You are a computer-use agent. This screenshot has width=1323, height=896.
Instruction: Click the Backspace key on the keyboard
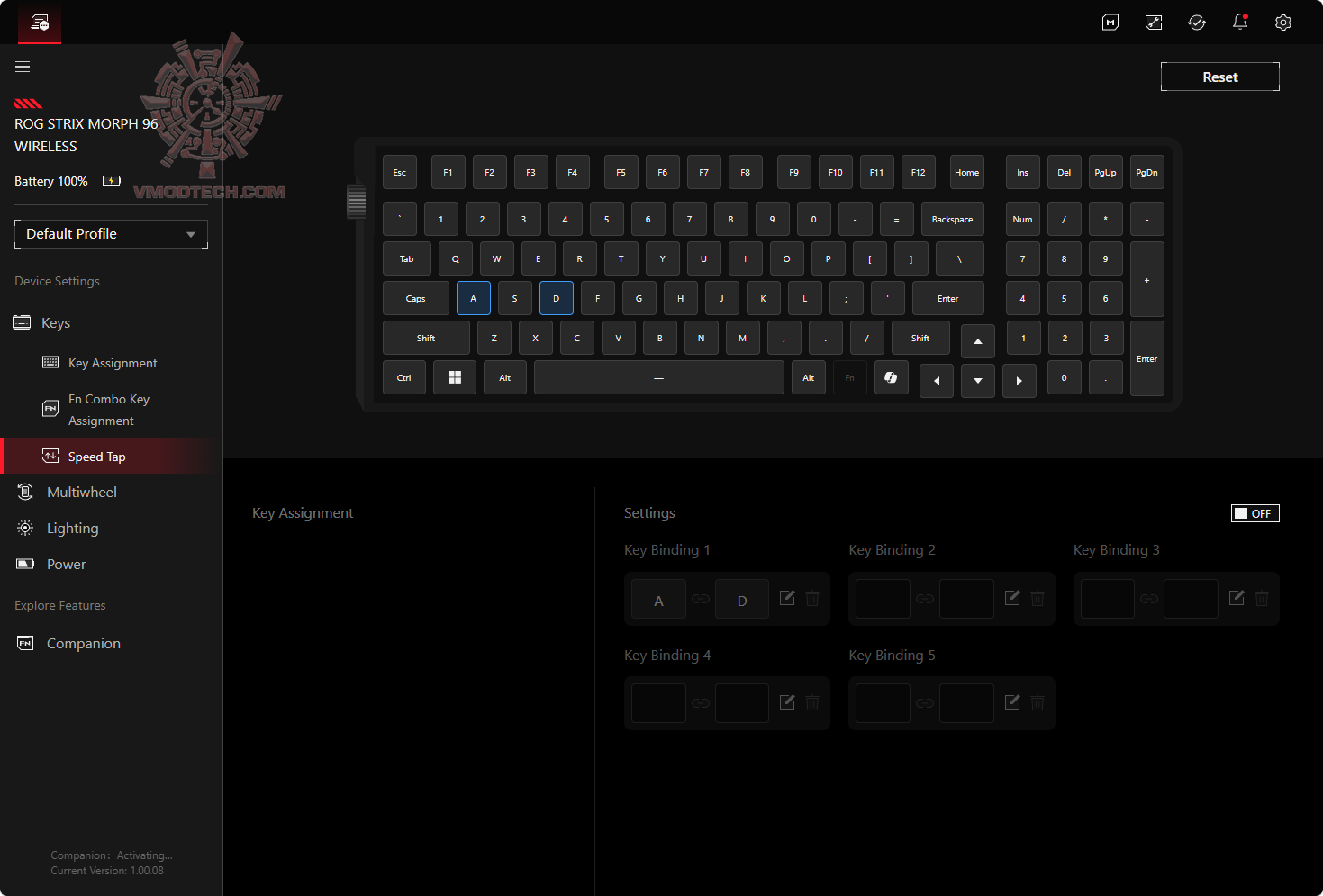(953, 219)
